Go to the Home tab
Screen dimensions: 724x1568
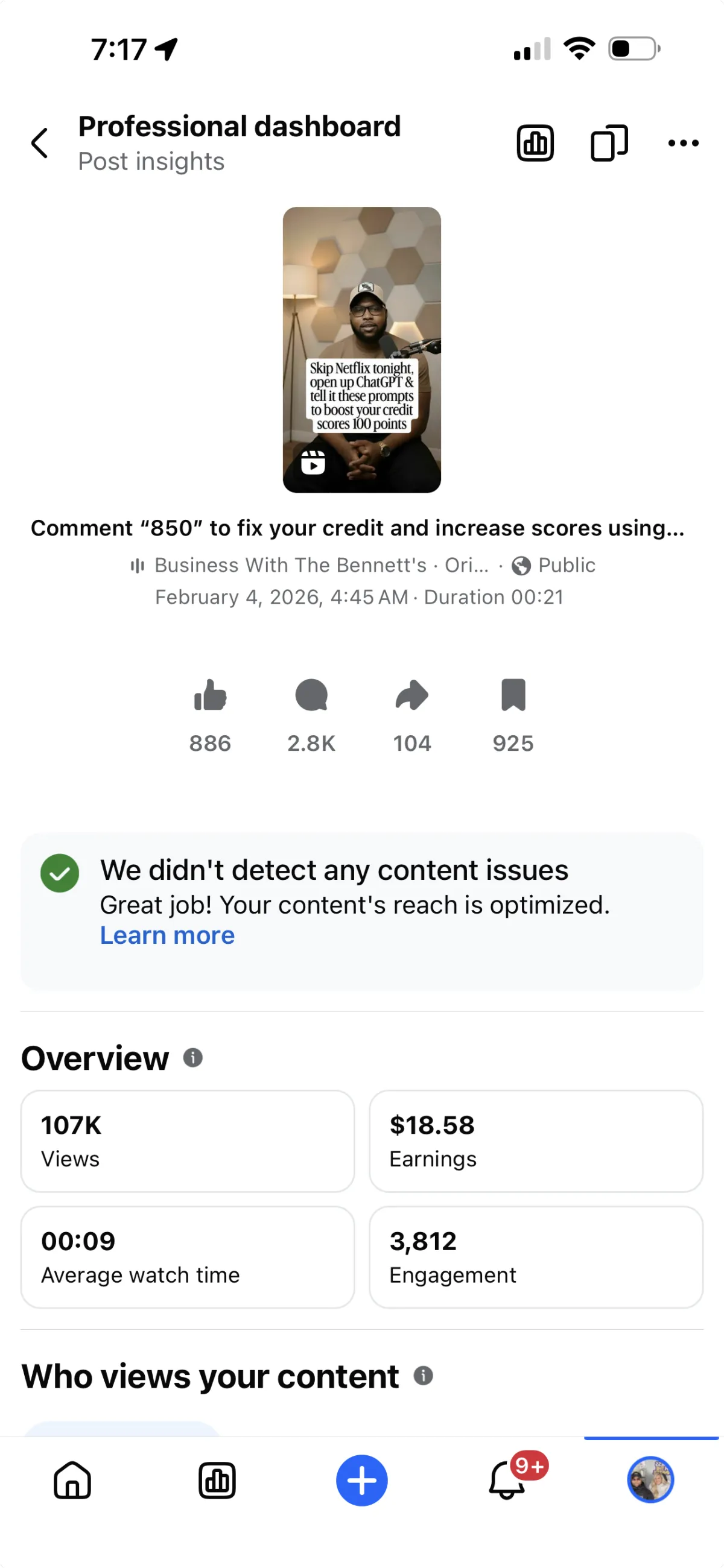[x=72, y=1481]
